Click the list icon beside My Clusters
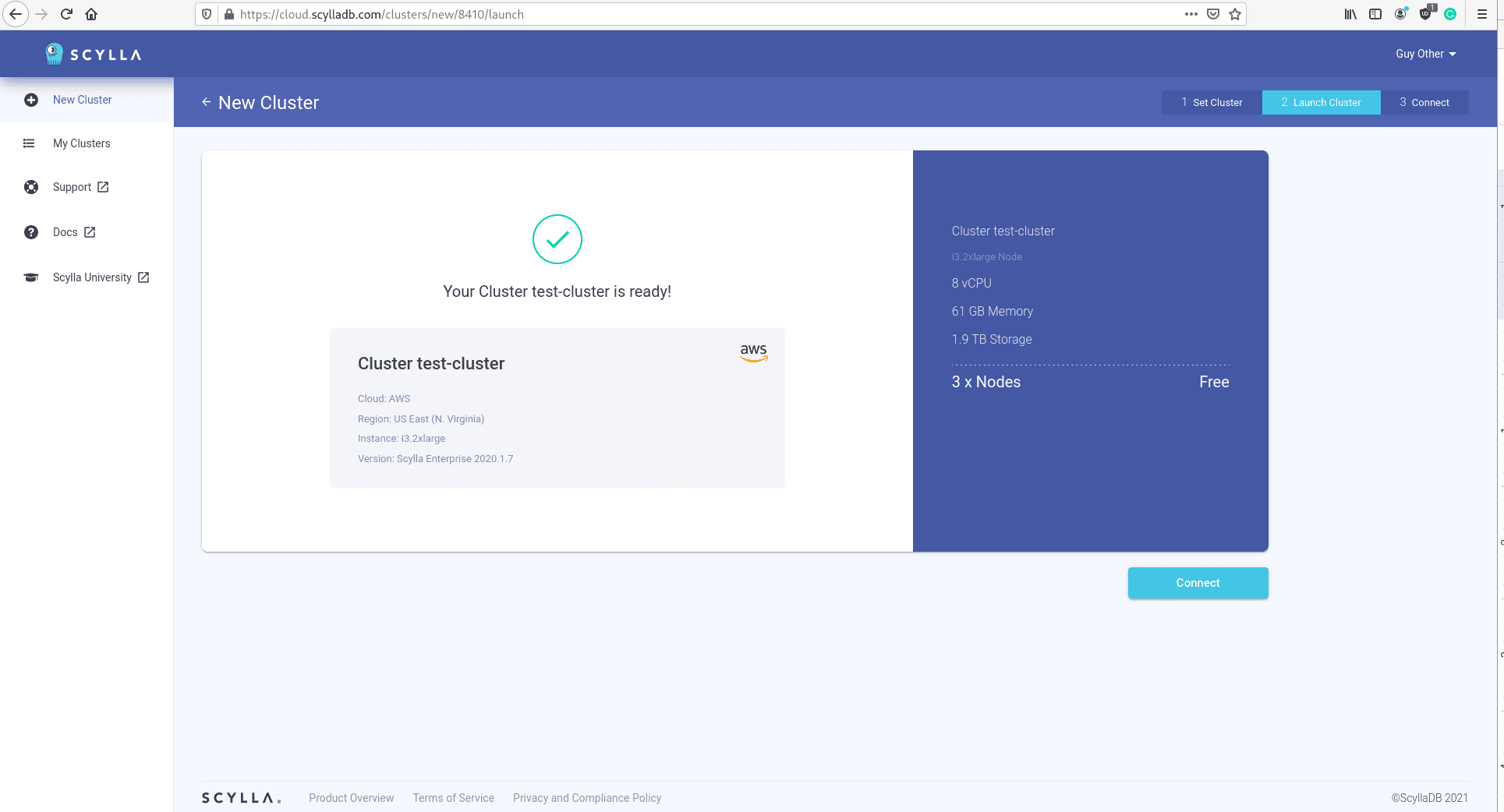The width and height of the screenshot is (1504, 812). tap(29, 143)
